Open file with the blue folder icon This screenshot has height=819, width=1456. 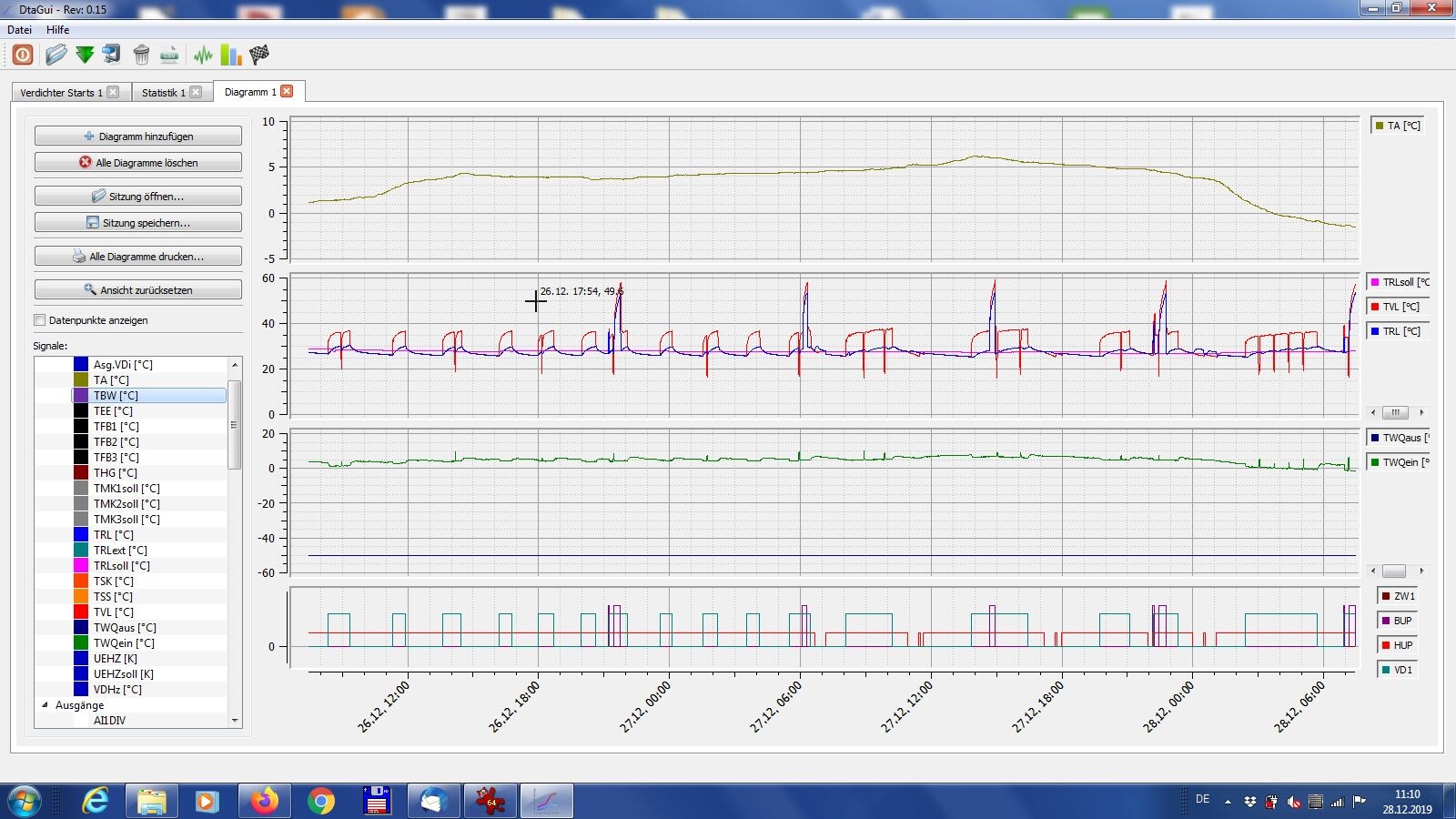pos(56,55)
